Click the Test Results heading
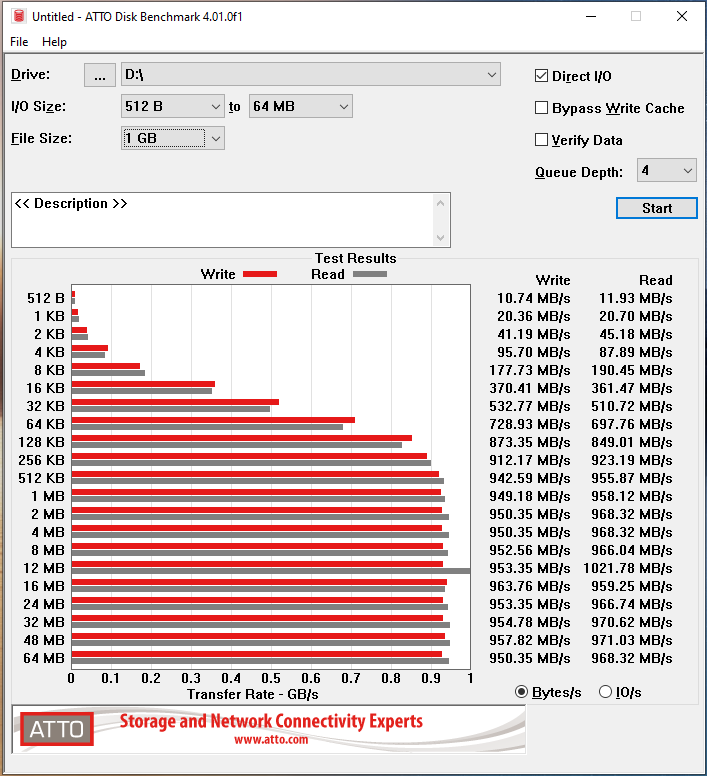Image resolution: width=707 pixels, height=776 pixels. [x=356, y=258]
